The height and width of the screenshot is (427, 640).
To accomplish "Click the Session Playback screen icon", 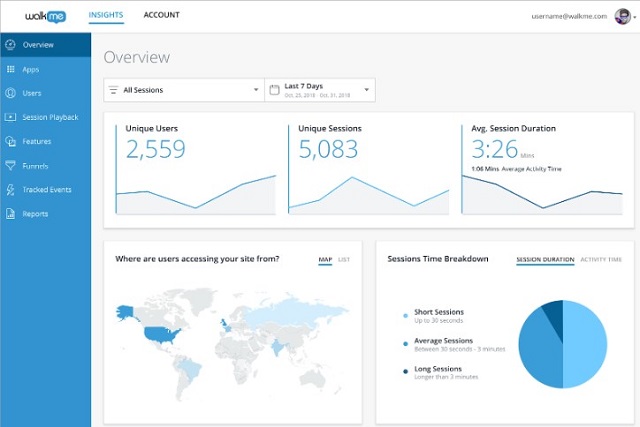I will (11, 117).
